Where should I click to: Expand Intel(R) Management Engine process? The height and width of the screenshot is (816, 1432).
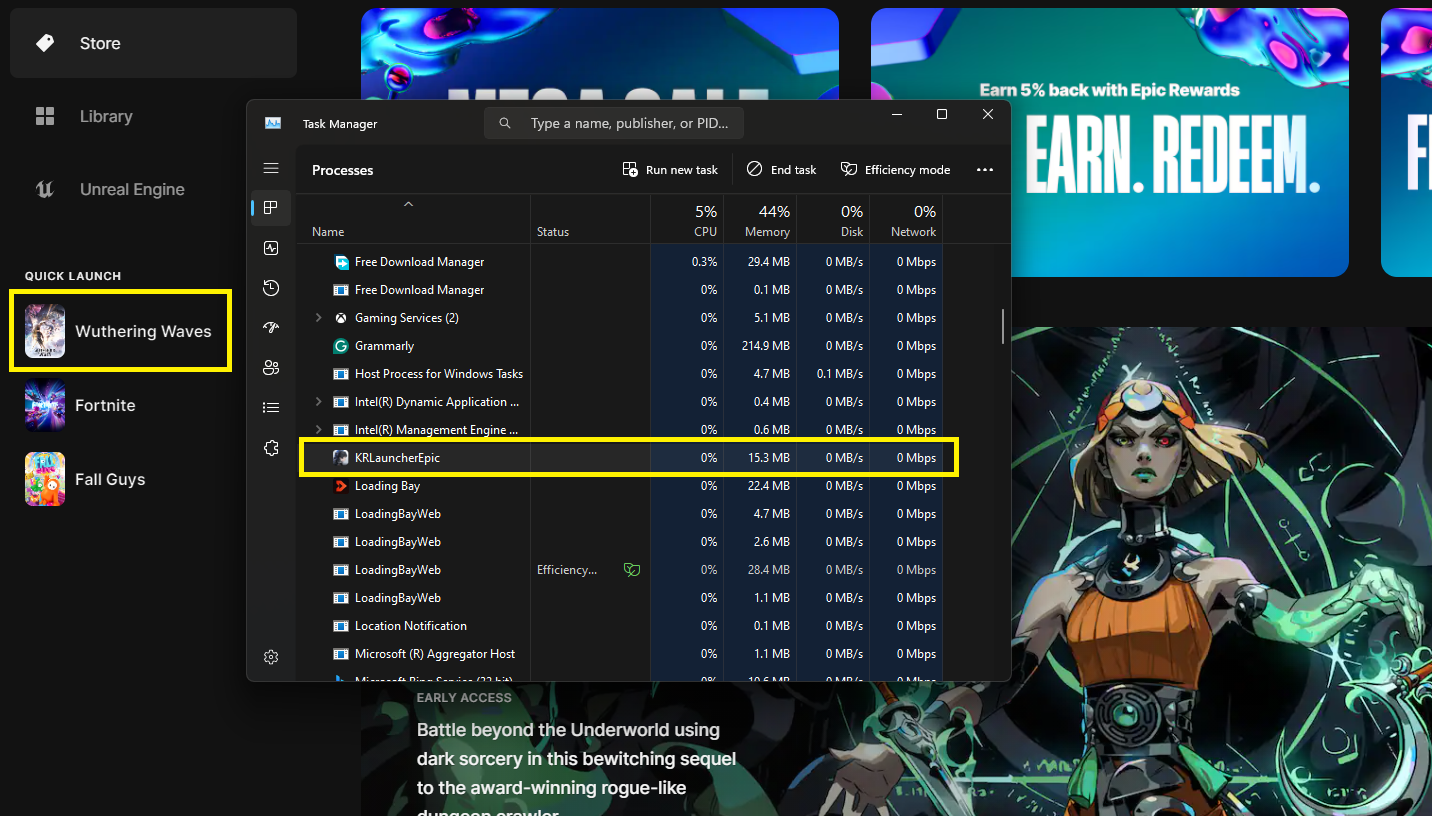pos(319,430)
